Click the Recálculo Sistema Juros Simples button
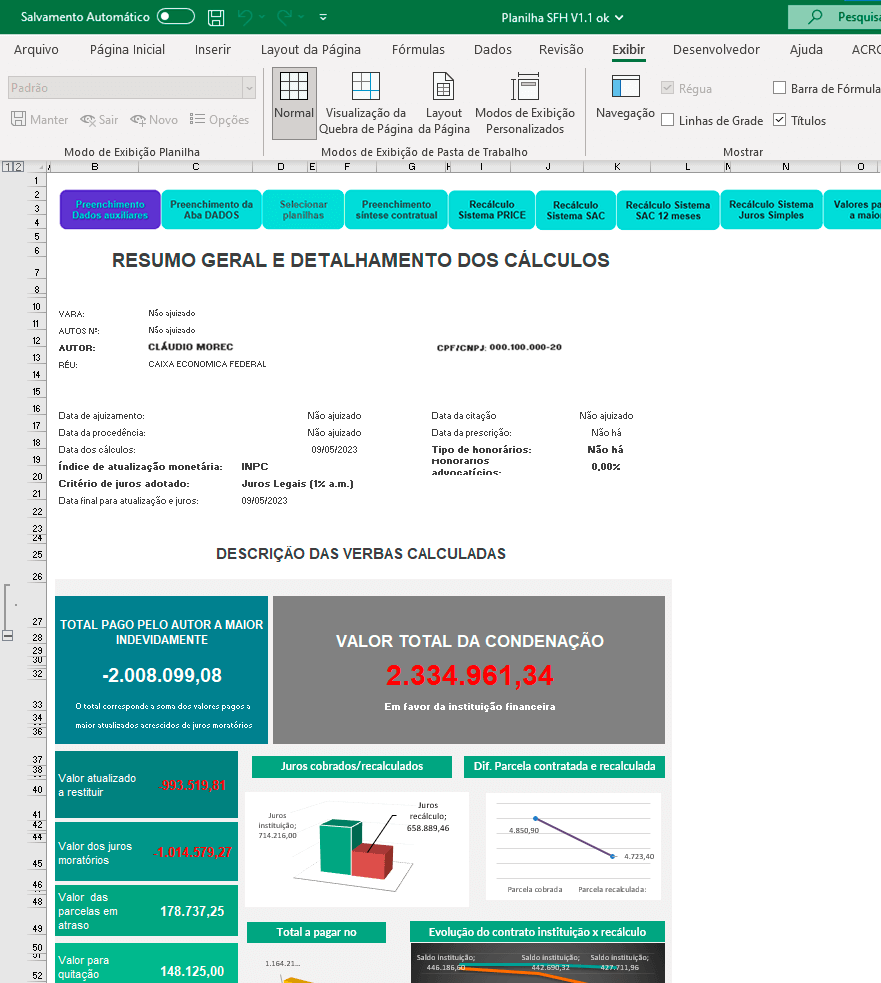This screenshot has width=881, height=983. tap(771, 209)
